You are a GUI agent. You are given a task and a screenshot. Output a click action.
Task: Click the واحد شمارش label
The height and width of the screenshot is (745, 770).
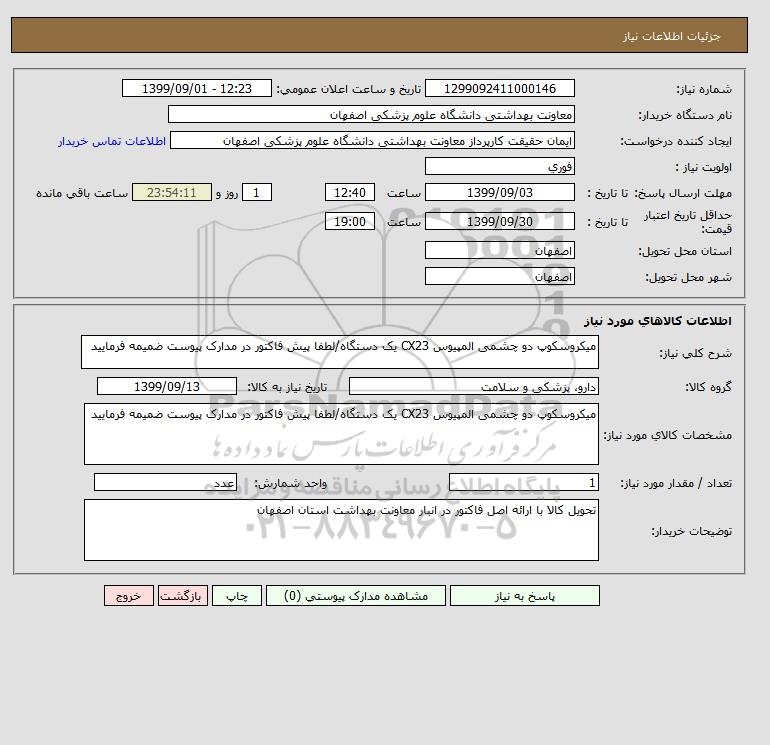click(x=290, y=483)
